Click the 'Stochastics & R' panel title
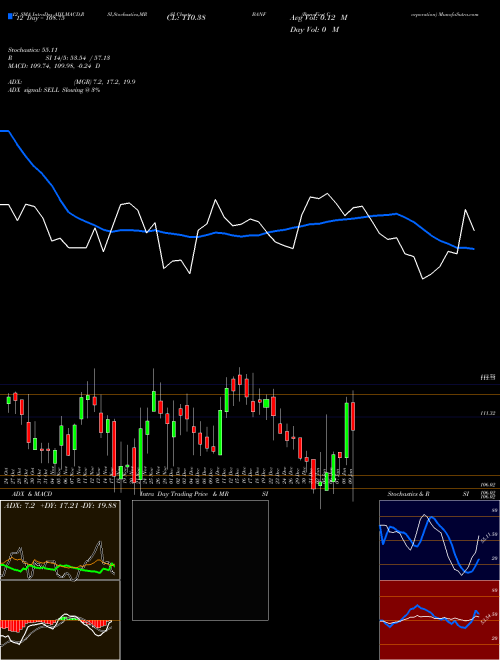 coord(409,494)
